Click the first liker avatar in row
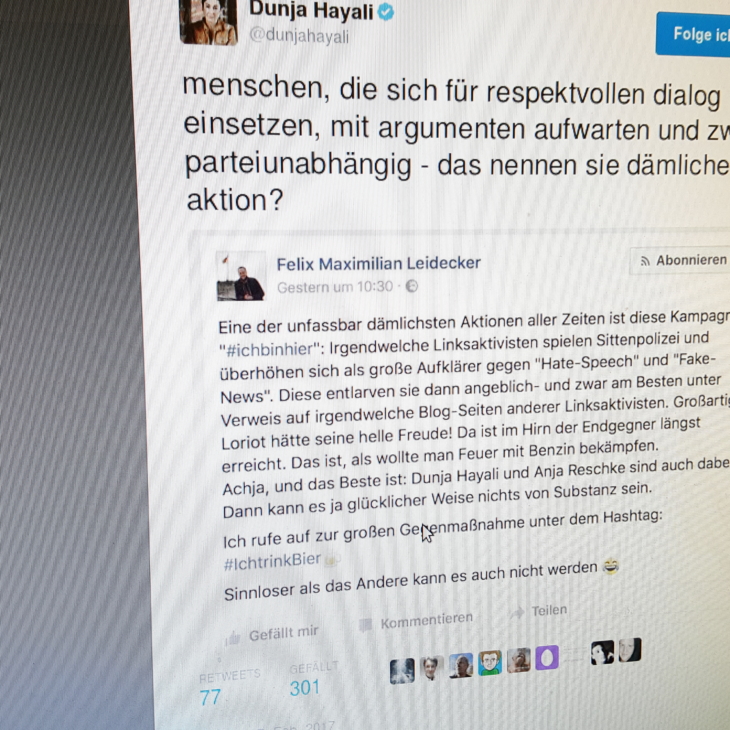730x730 pixels. (402, 671)
